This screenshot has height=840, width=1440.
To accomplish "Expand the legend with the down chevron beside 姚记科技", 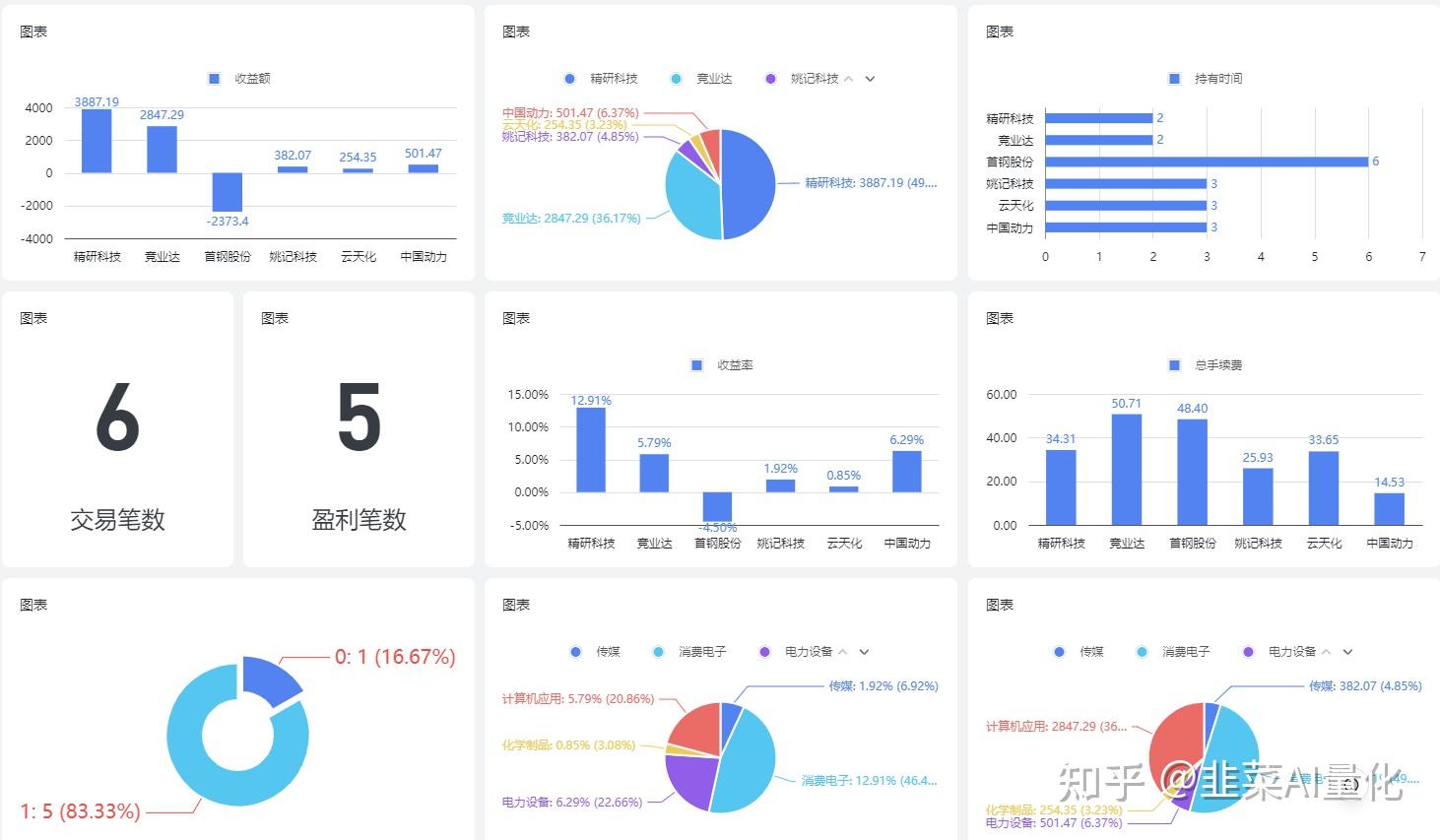I will [x=868, y=79].
